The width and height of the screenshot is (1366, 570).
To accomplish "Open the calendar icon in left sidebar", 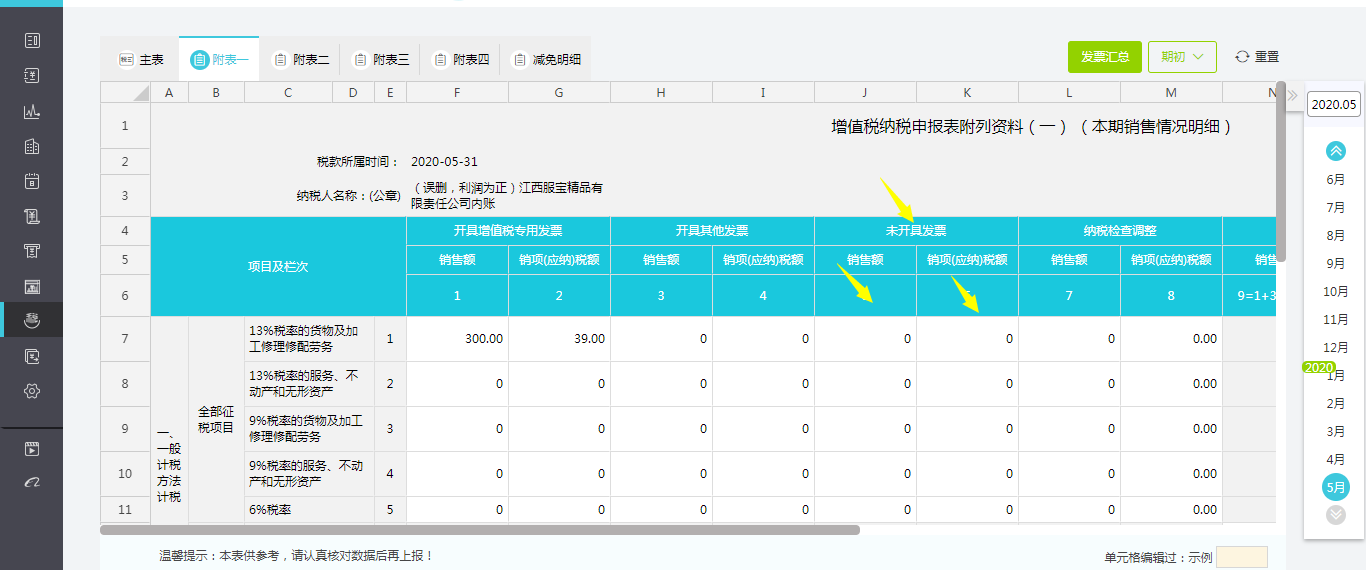I will click(x=31, y=181).
